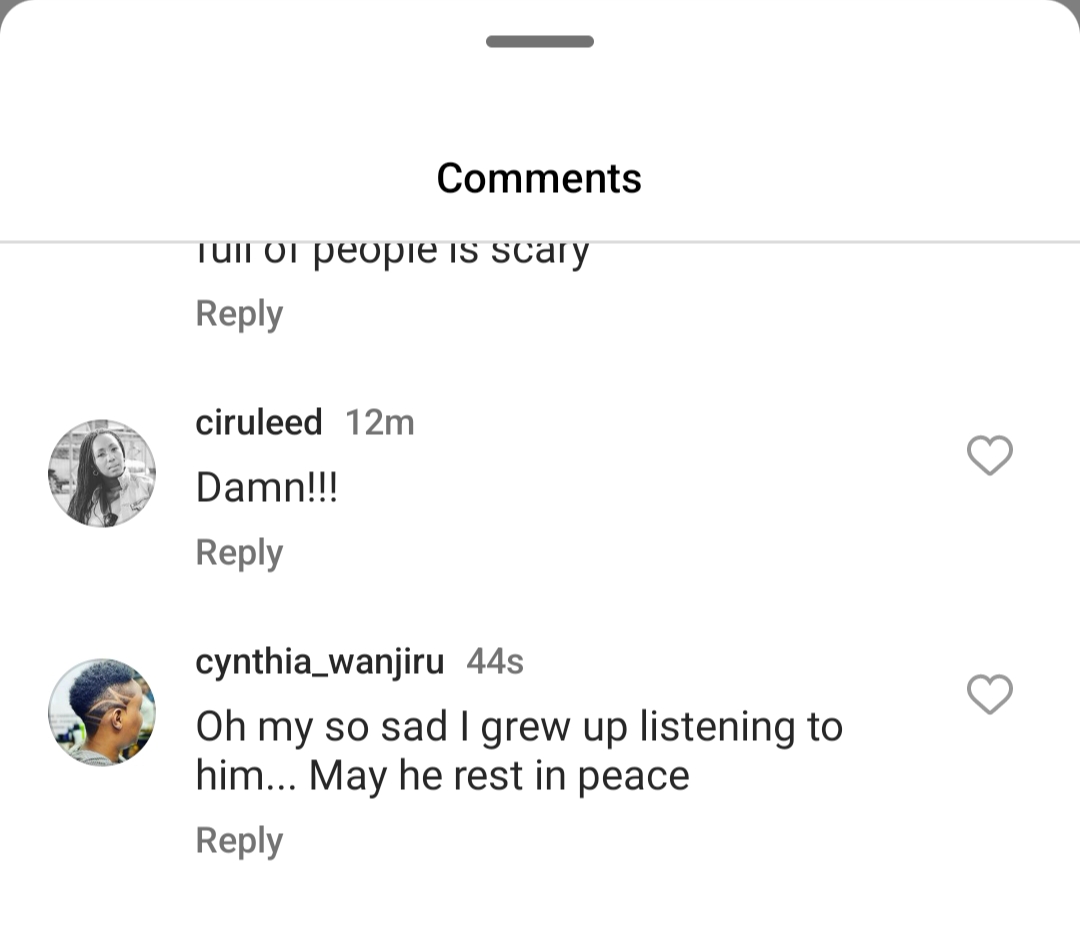Like the 'Damn!!!' comment with the heart

(990, 456)
